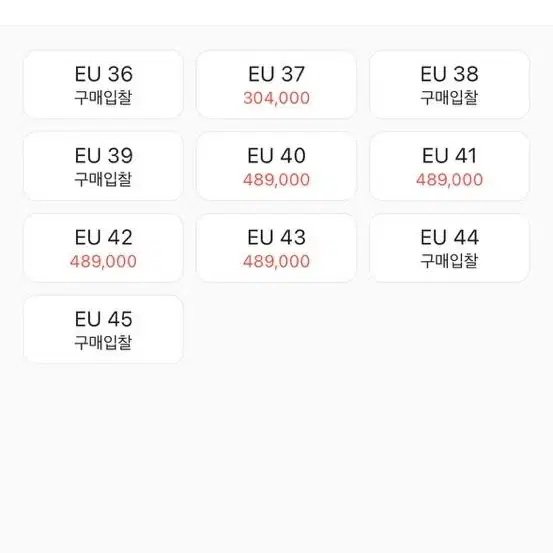Click 구매입찰 label under EU 38
This screenshot has width=553, height=553.
coord(449,98)
